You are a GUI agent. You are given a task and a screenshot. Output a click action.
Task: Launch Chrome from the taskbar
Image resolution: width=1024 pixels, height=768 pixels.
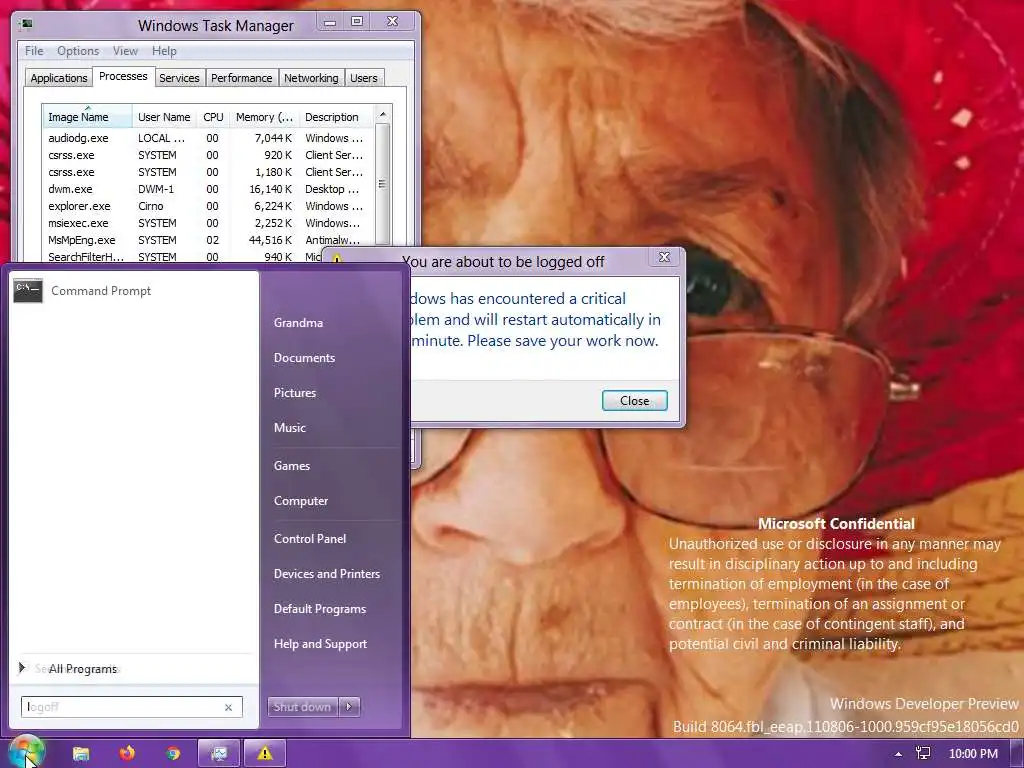point(173,754)
